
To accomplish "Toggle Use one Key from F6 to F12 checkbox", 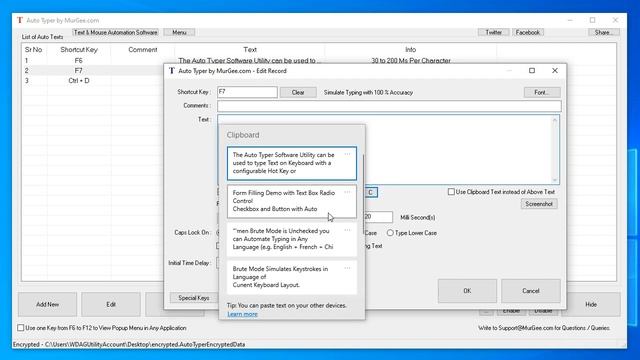I will click(20, 328).
